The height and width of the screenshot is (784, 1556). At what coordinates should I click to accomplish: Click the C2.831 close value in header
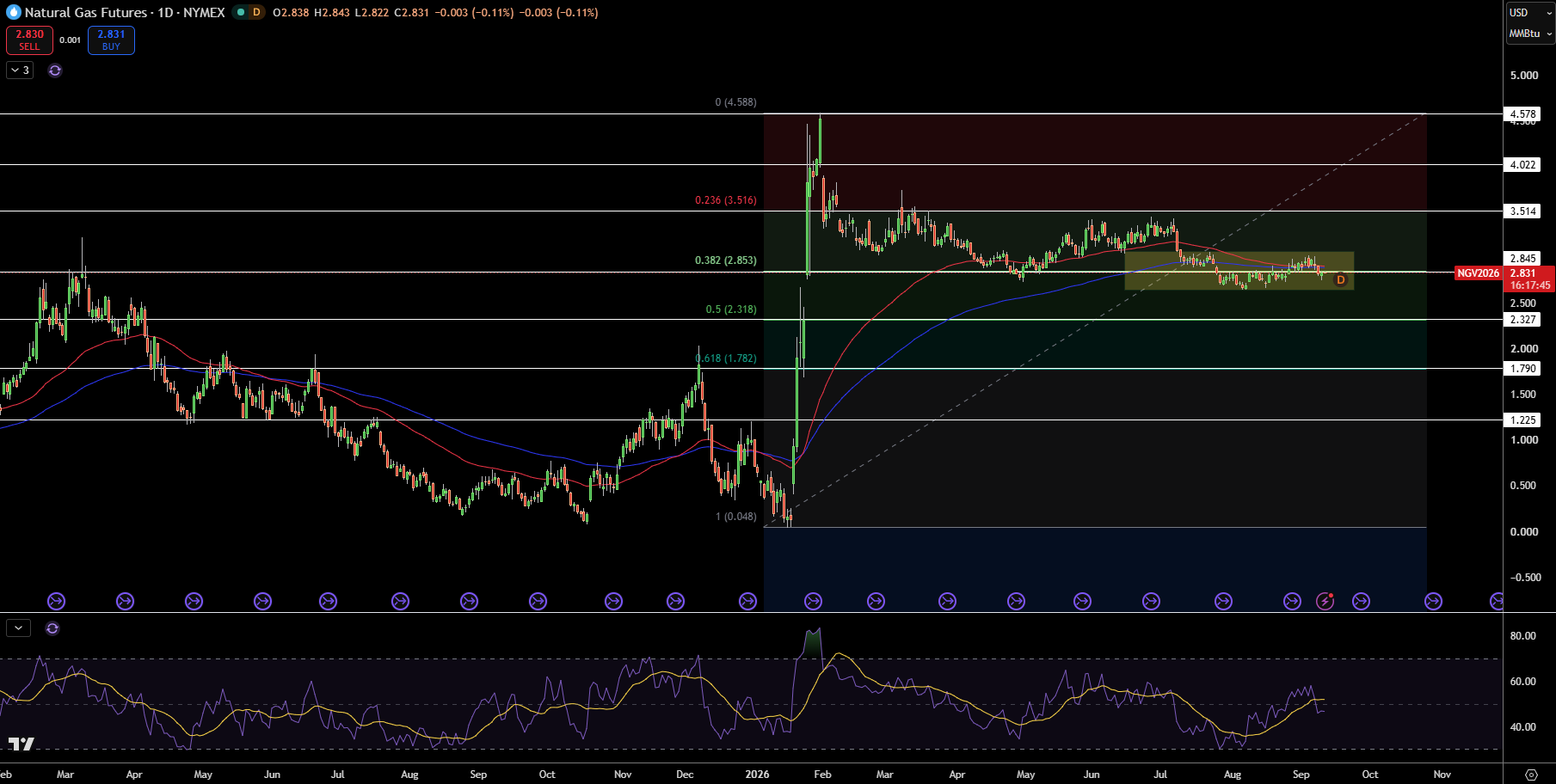coord(411,12)
